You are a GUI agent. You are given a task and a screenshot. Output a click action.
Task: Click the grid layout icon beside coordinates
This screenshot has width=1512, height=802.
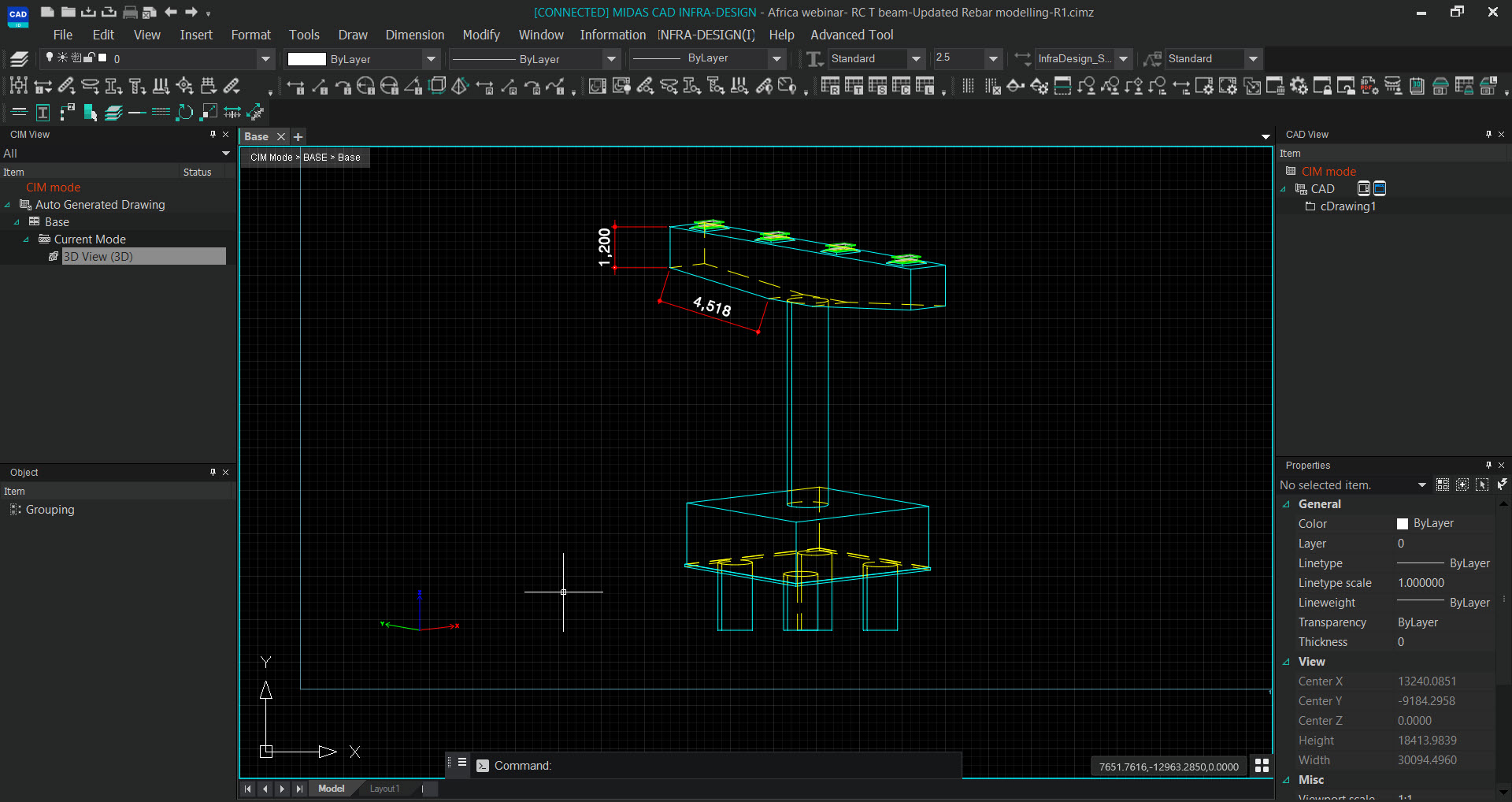click(1262, 766)
